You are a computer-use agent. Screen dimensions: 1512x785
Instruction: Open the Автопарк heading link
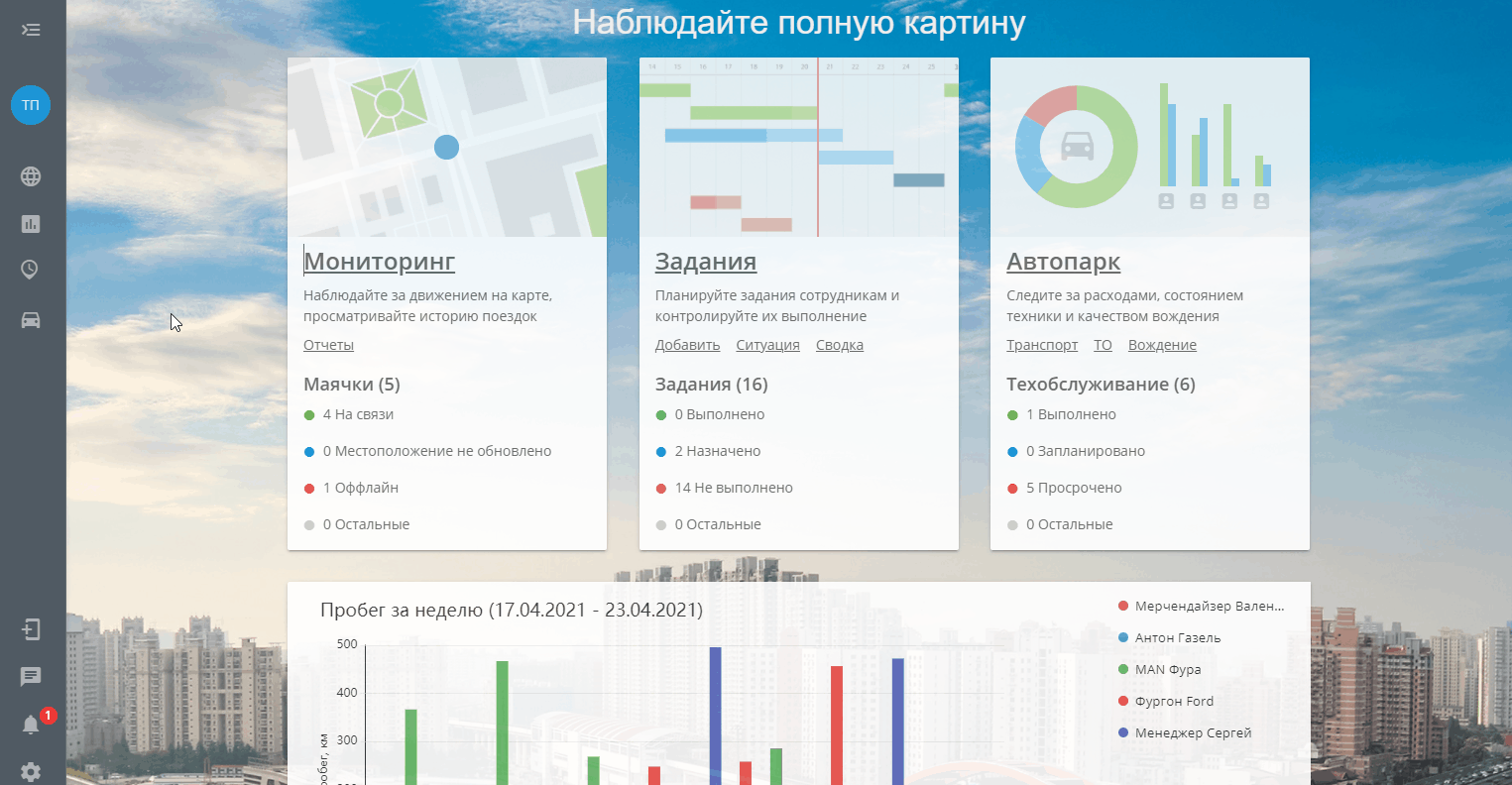pyautogui.click(x=1064, y=262)
